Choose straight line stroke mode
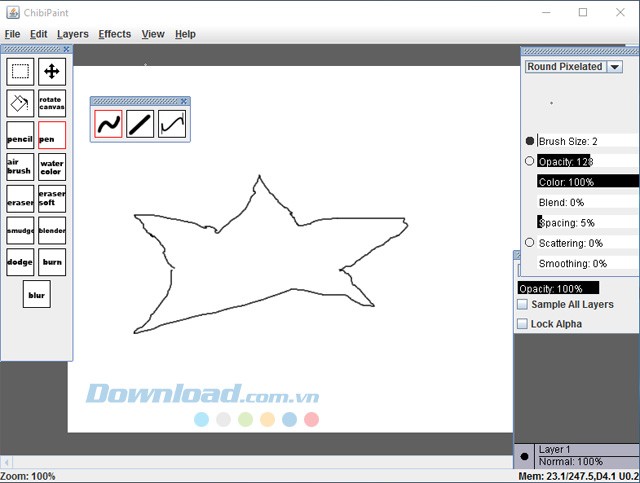Image resolution: width=640 pixels, height=483 pixels. coord(140,124)
